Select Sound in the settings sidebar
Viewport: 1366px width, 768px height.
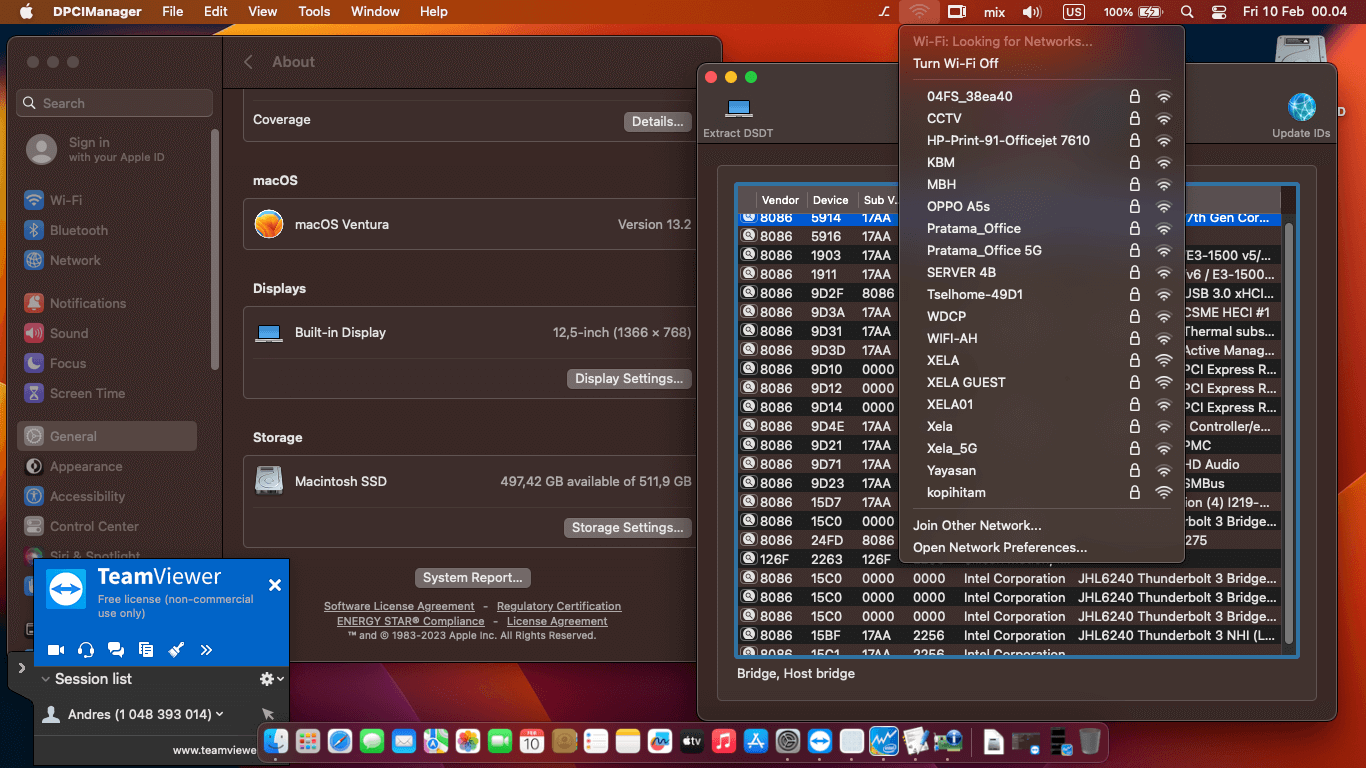click(108, 333)
